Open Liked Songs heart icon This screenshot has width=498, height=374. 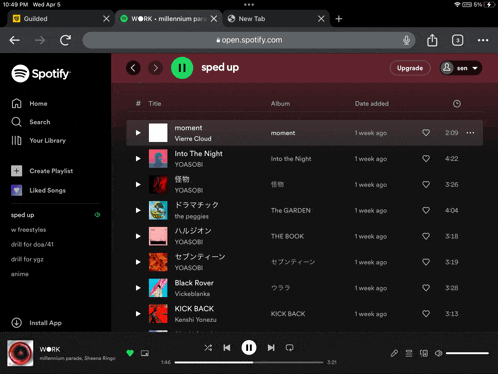pyautogui.click(x=17, y=190)
